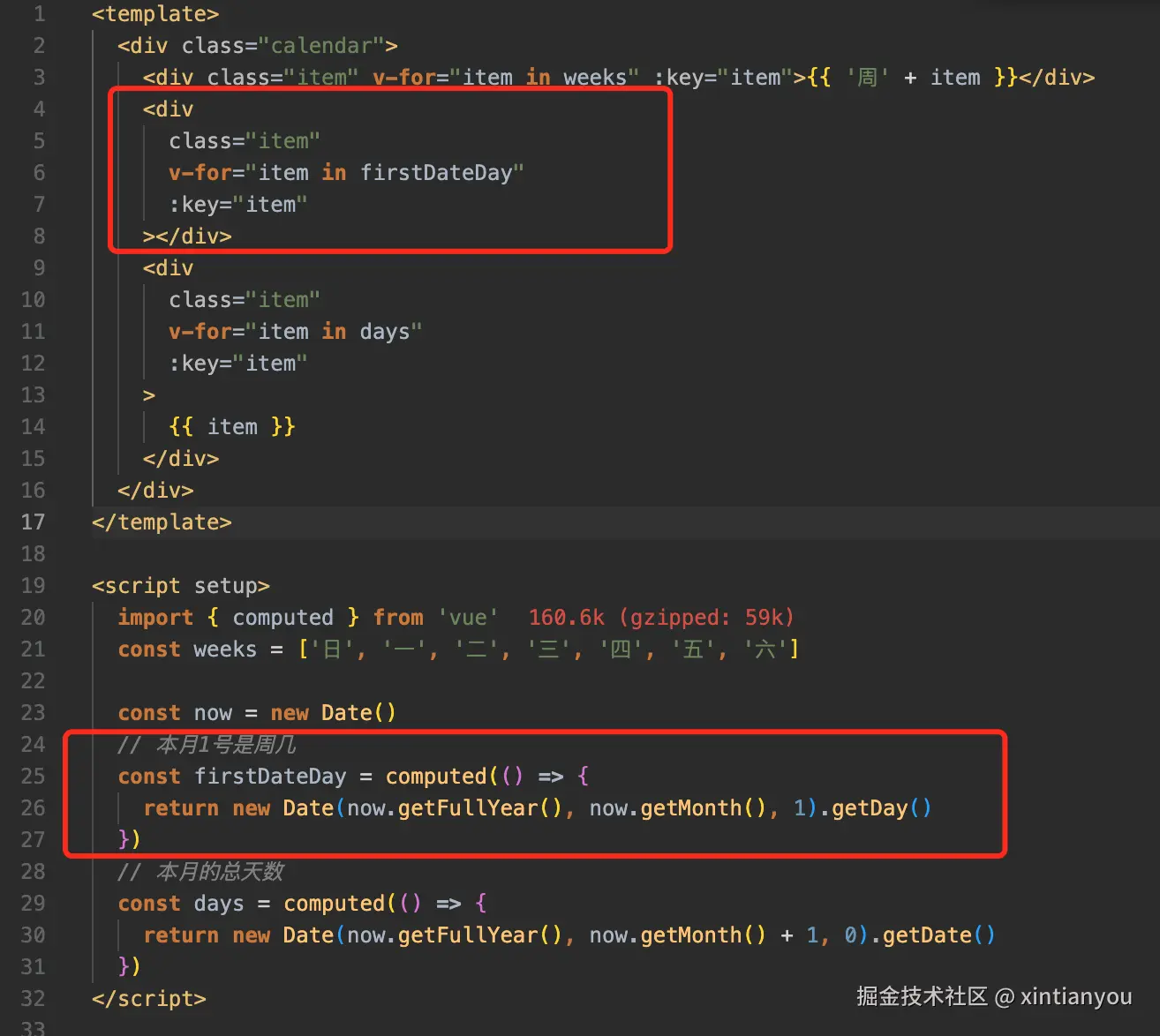This screenshot has height=1036, width=1160.
Task: Click the opening <template> tag on line 1
Action: coord(155,14)
